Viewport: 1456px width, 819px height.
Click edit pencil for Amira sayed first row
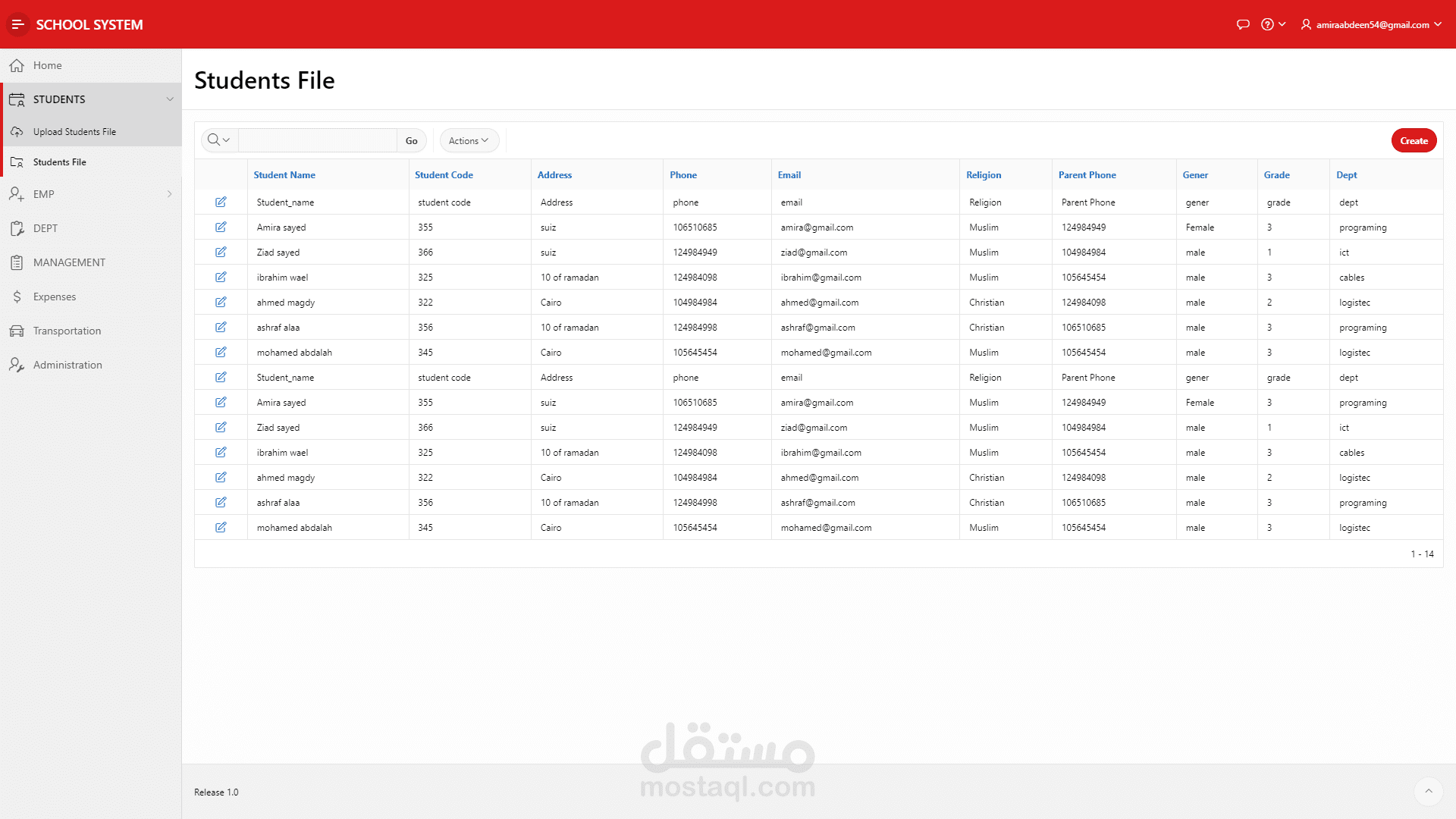[x=221, y=227]
